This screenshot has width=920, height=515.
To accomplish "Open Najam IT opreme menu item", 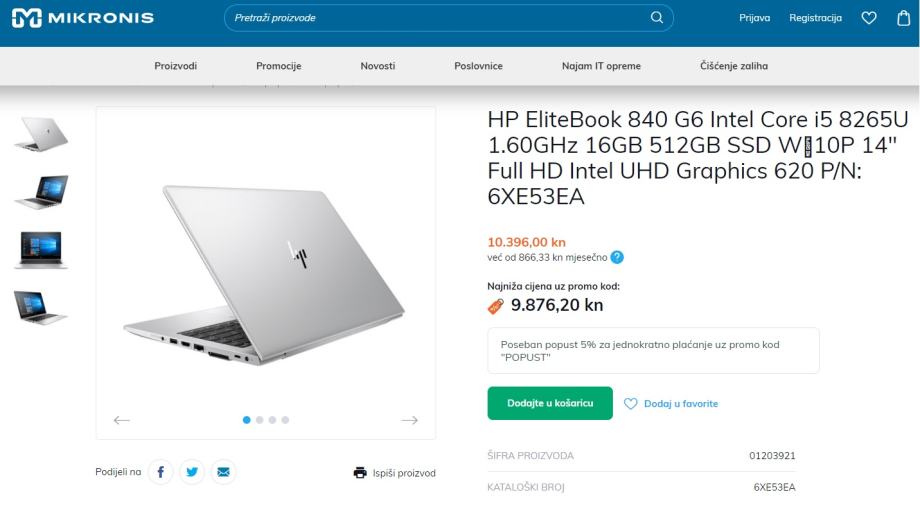I will point(601,66).
